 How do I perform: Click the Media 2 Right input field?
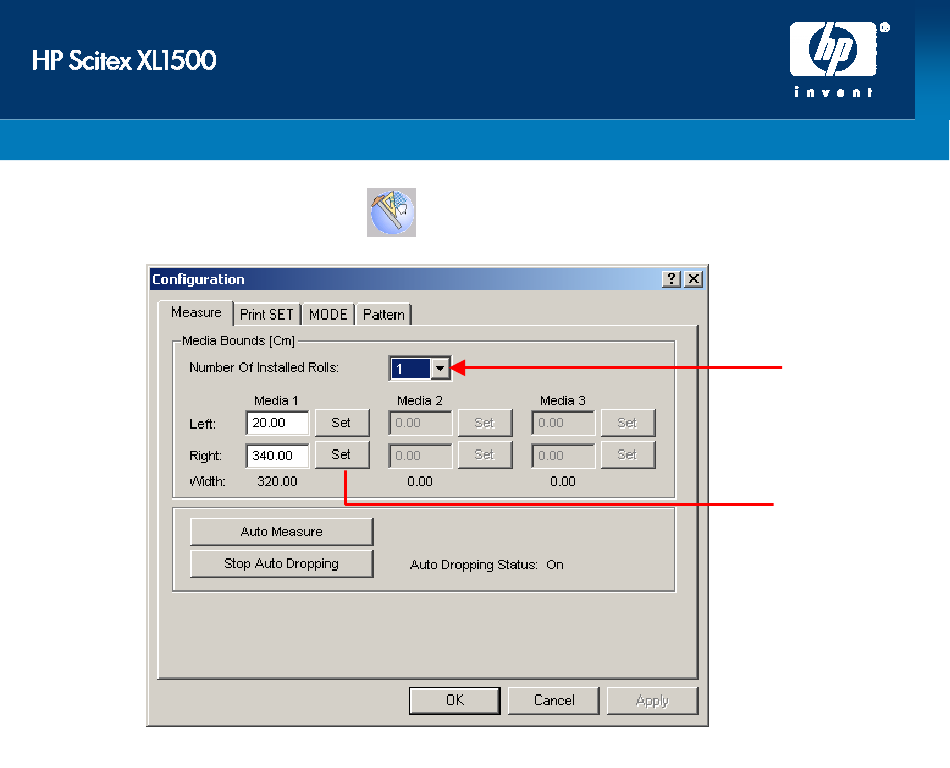[420, 455]
